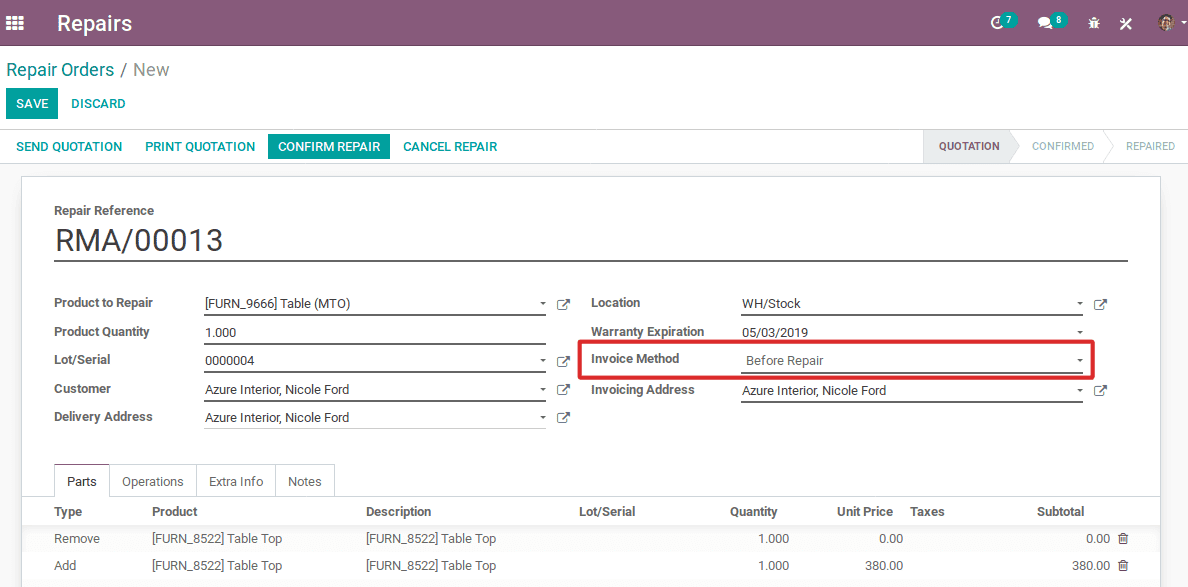The height and width of the screenshot is (587, 1188).
Task: Click Send Quotation
Action: tap(69, 147)
